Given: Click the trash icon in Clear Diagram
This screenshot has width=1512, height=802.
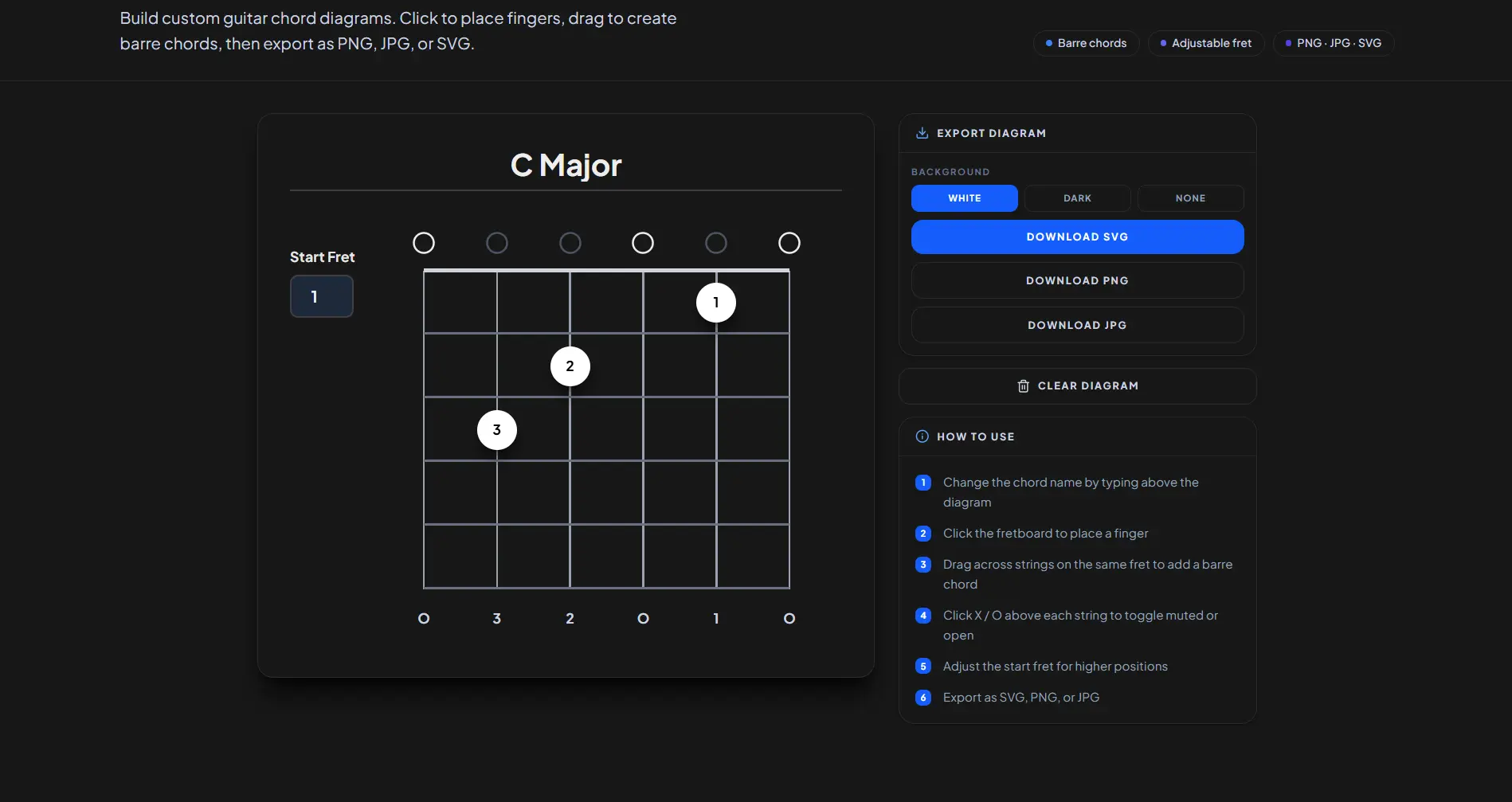Looking at the screenshot, I should coord(1024,386).
